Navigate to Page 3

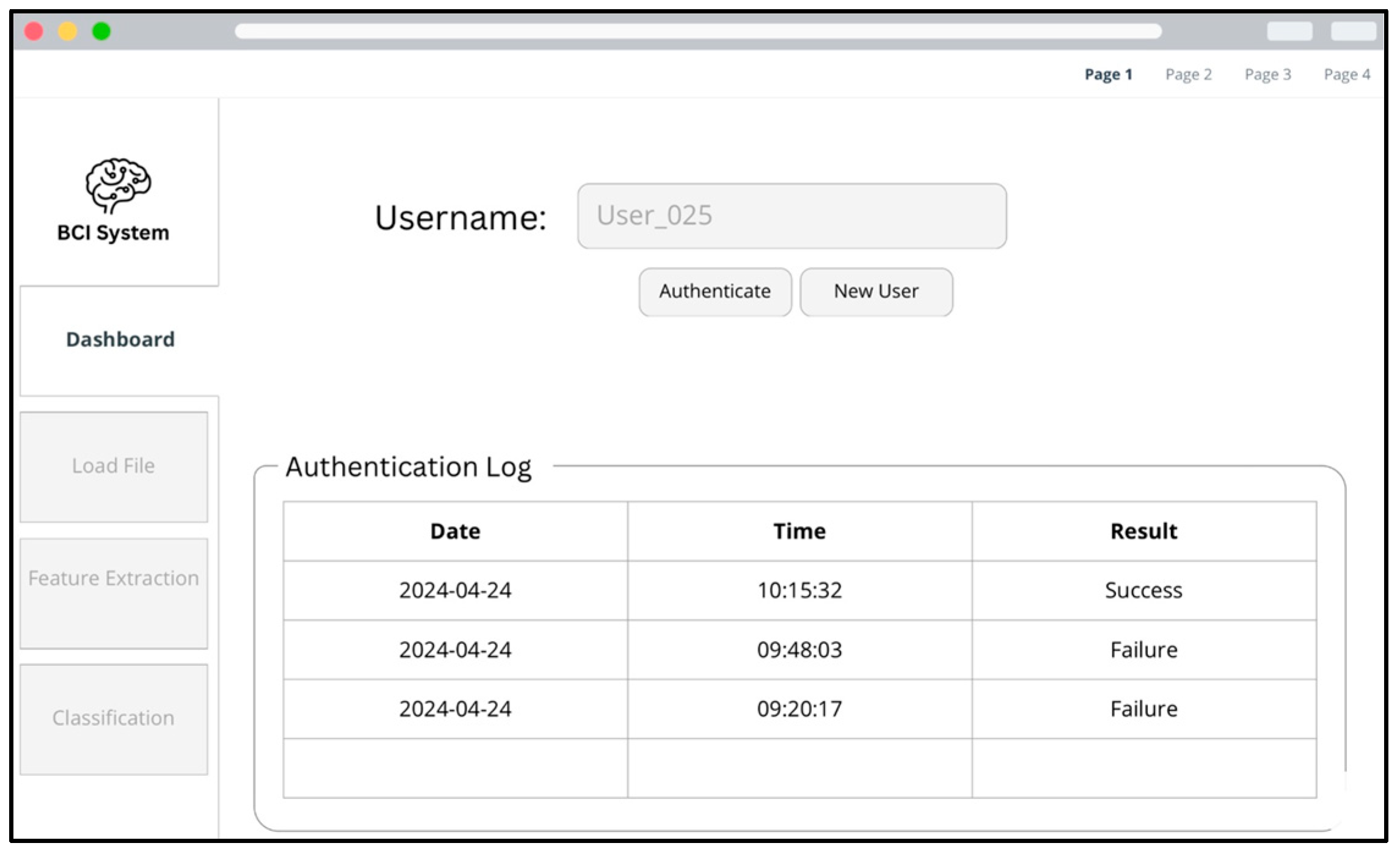[x=1267, y=75]
